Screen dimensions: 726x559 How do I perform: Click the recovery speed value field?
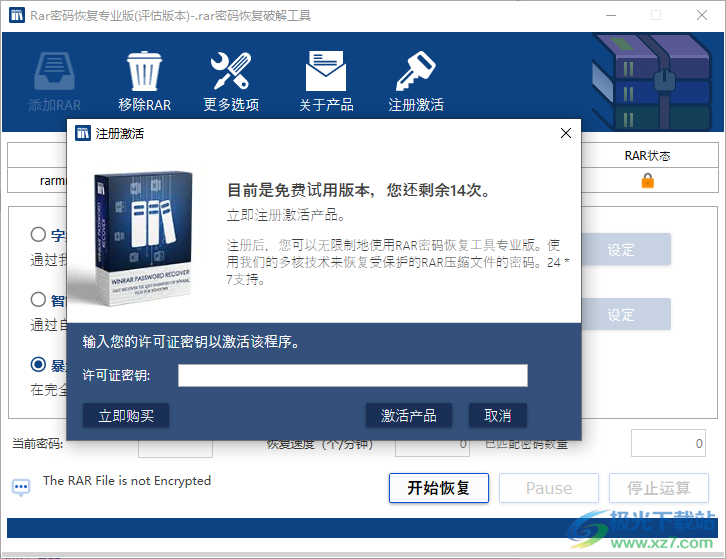coord(432,447)
